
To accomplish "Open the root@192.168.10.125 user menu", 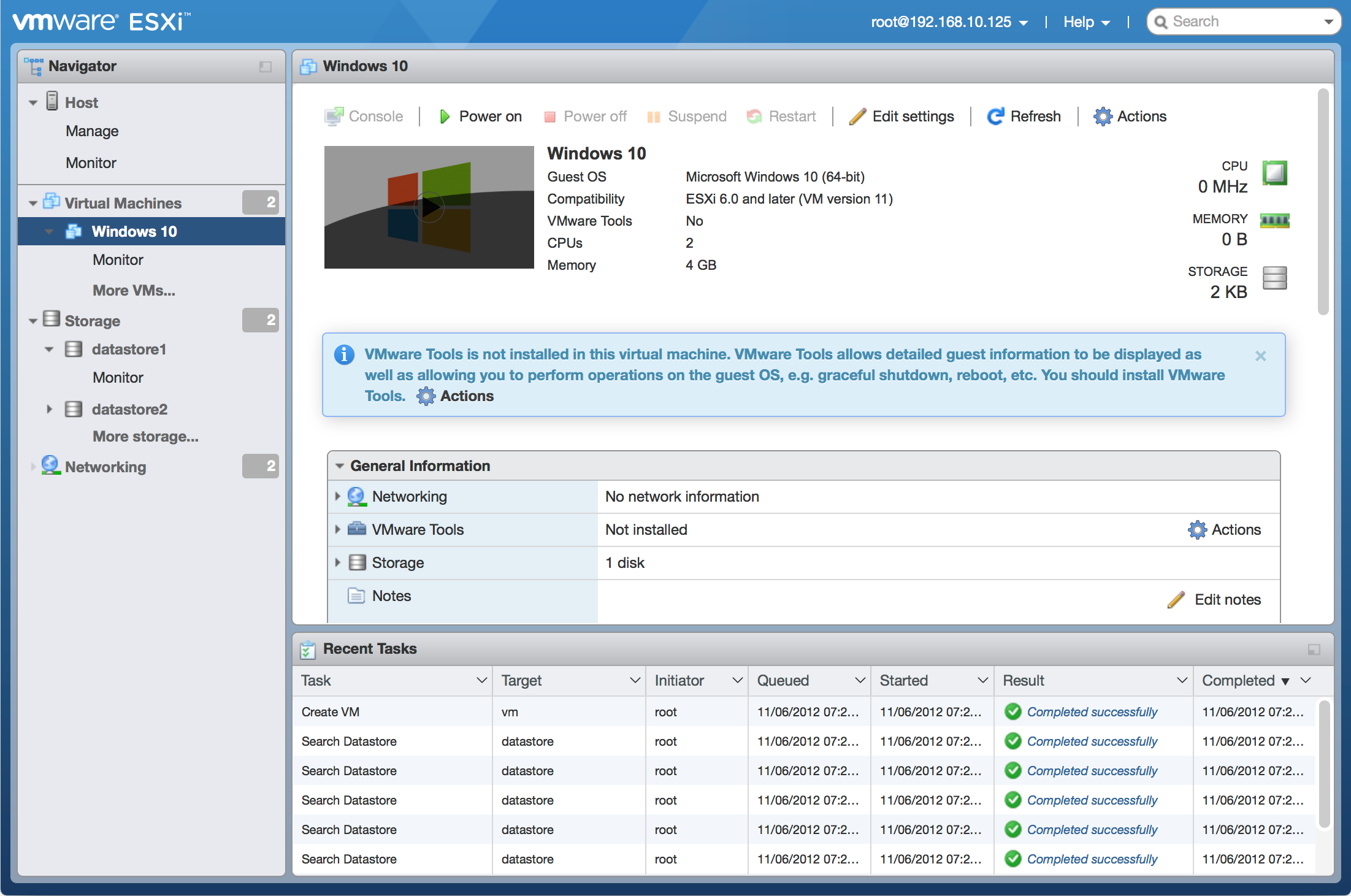I will [x=949, y=22].
